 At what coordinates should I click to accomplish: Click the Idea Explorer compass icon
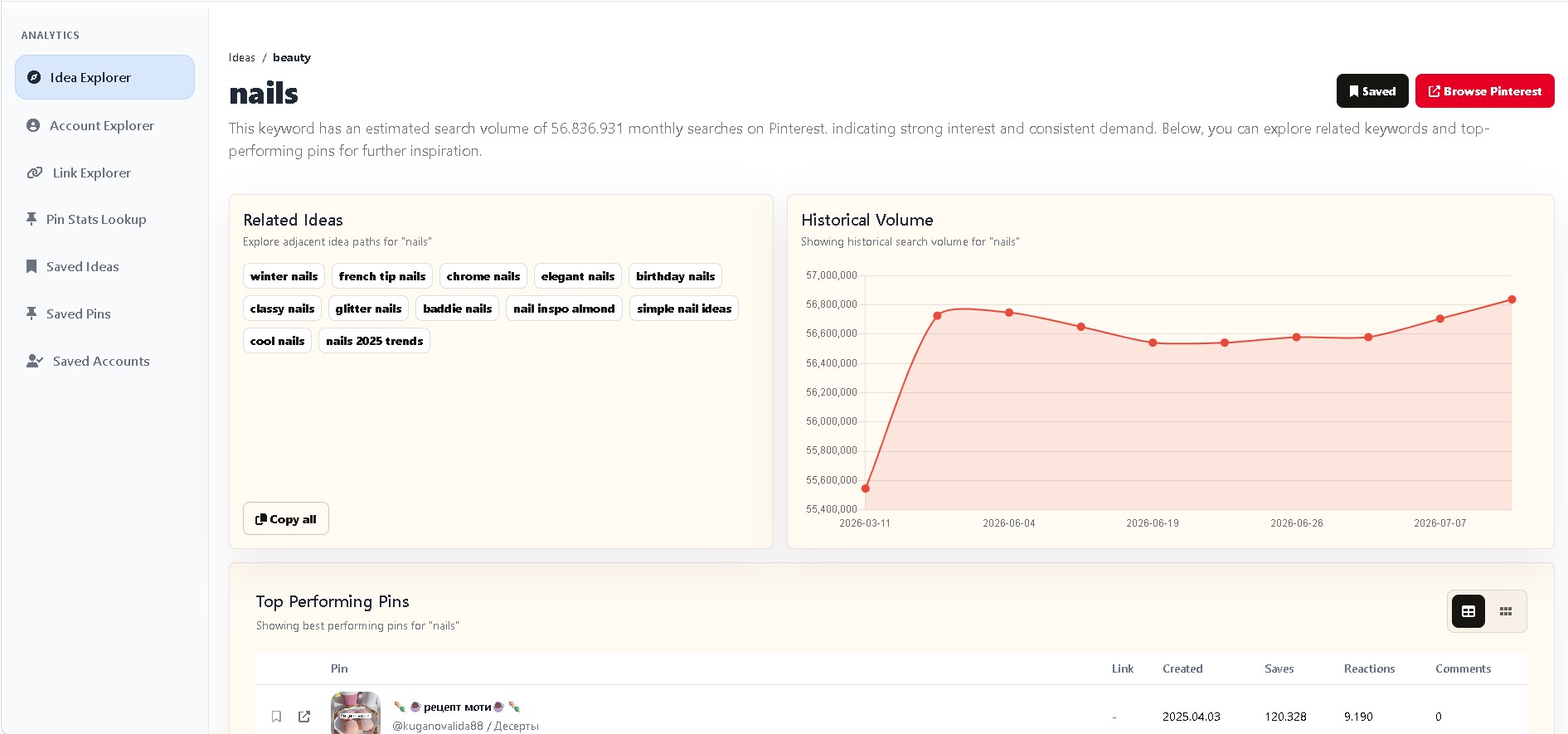tap(34, 77)
